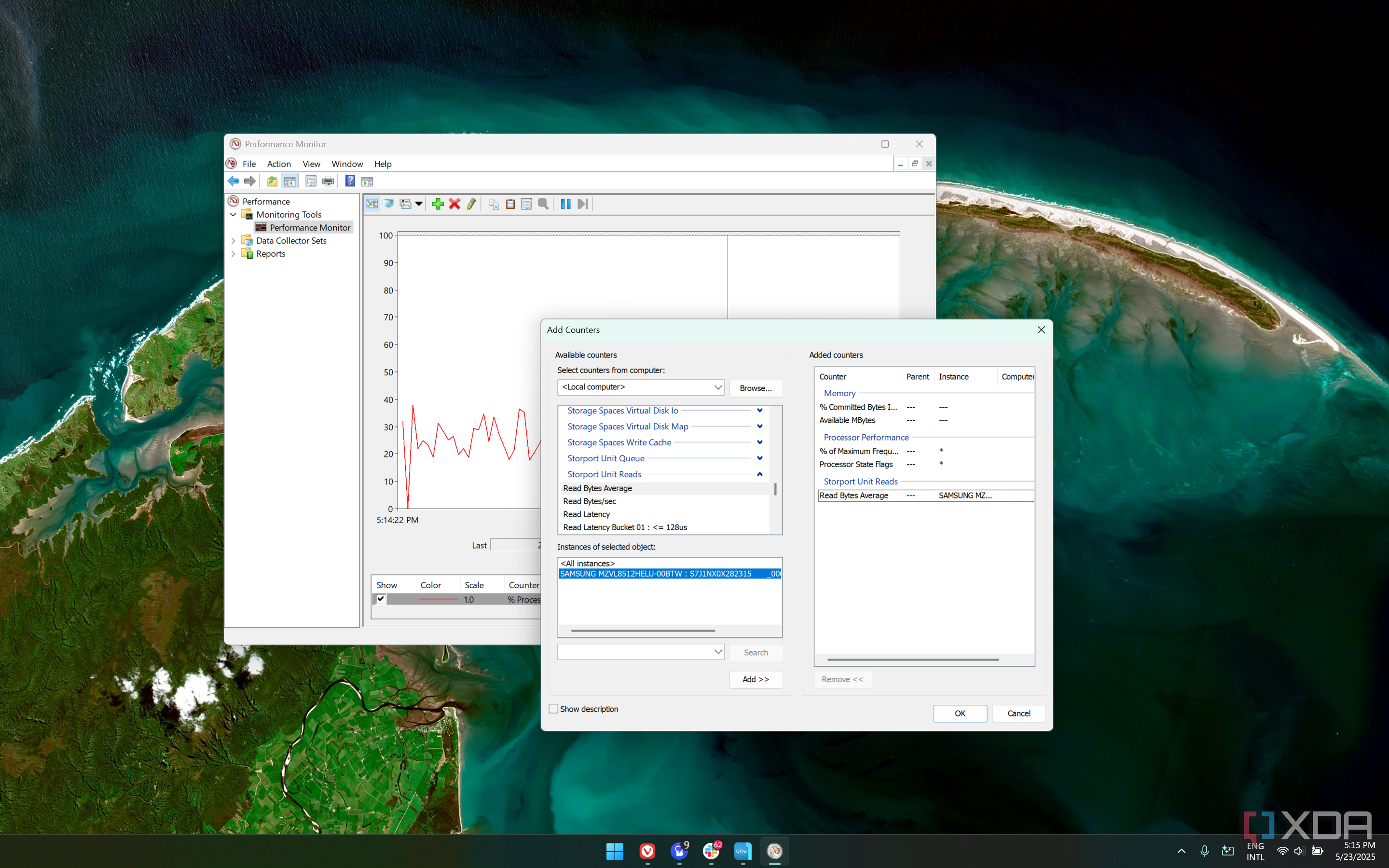Uncheck the Show box for % Processor counter
1389x868 pixels.
click(381, 599)
